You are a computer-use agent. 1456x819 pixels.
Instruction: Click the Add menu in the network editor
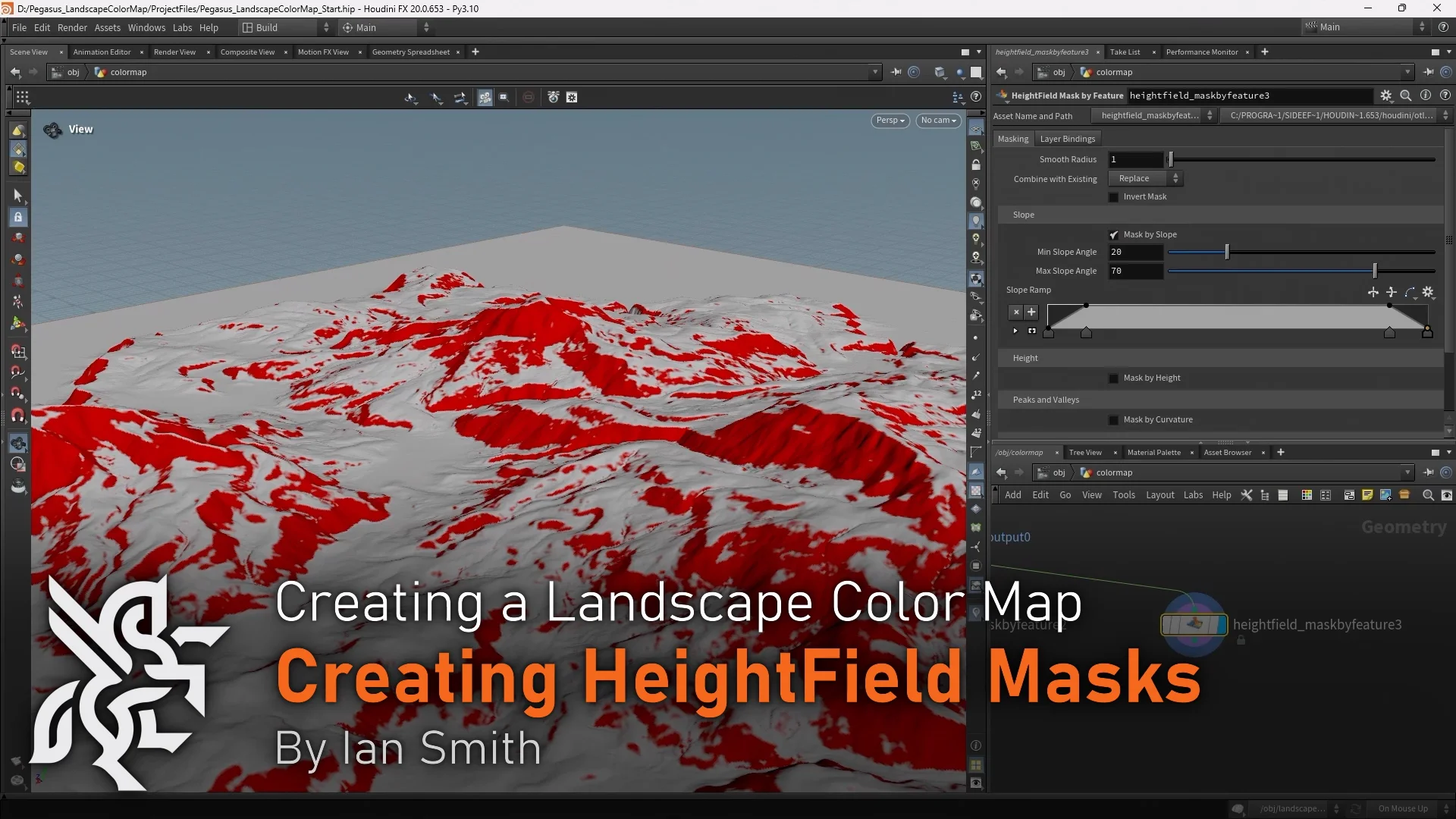click(1012, 494)
